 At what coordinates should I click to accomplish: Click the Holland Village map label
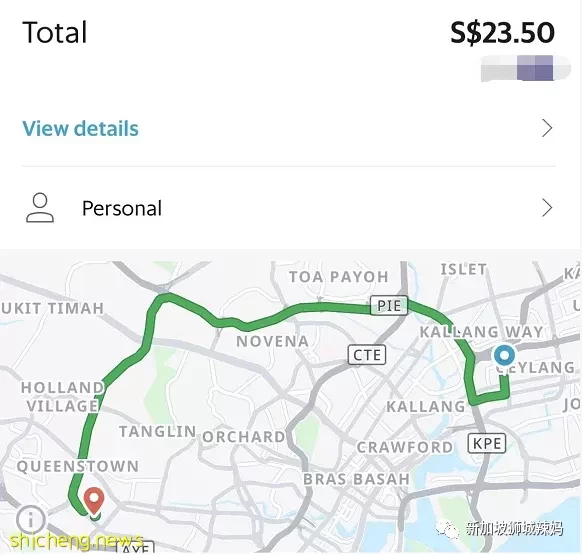pyautogui.click(x=62, y=397)
